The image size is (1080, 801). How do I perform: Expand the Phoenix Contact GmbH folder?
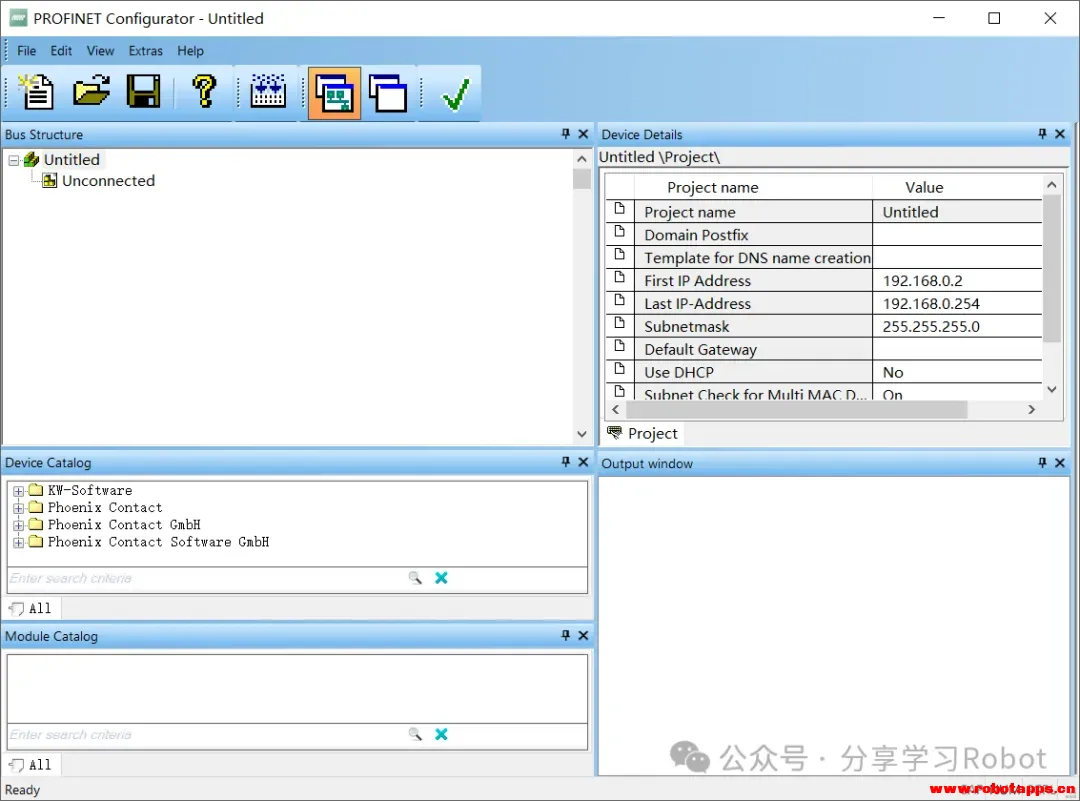tap(19, 526)
